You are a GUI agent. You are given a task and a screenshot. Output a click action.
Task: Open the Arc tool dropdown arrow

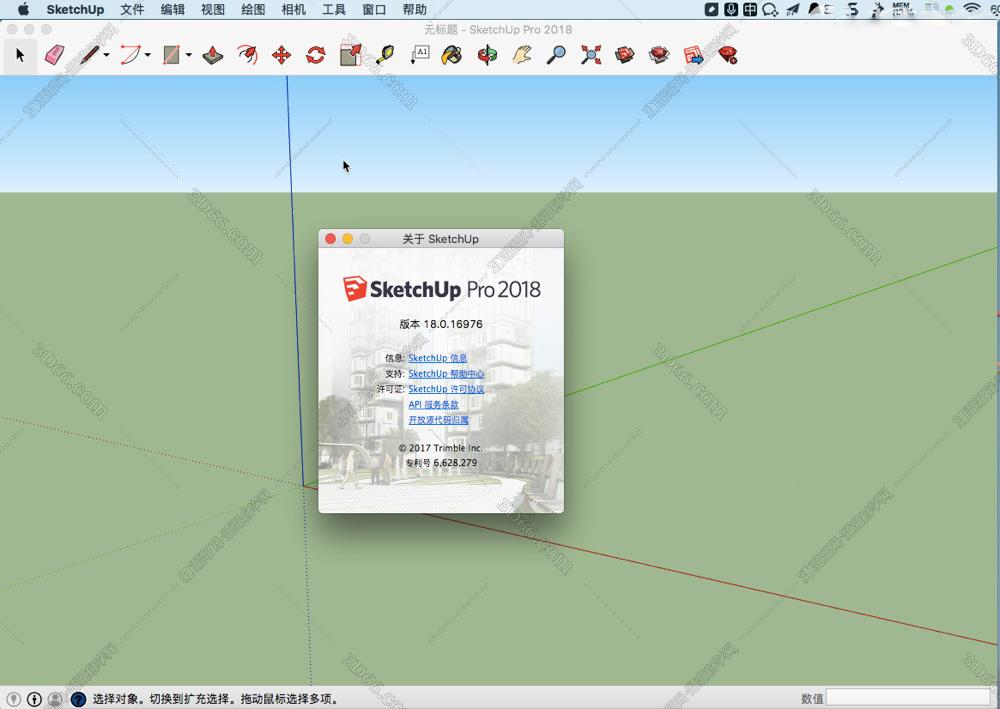(x=148, y=55)
